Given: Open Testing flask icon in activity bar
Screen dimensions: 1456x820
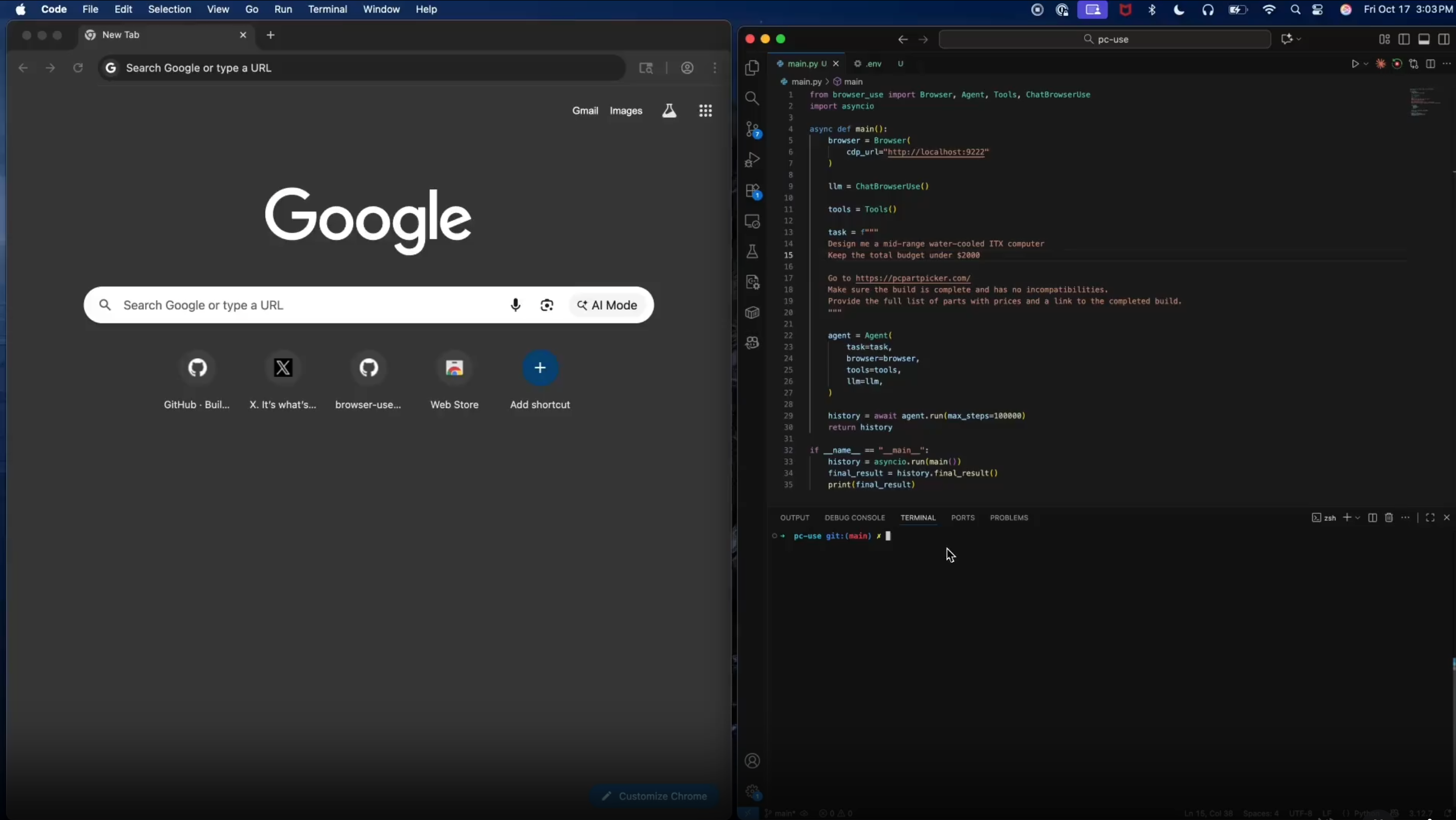Looking at the screenshot, I should (752, 252).
